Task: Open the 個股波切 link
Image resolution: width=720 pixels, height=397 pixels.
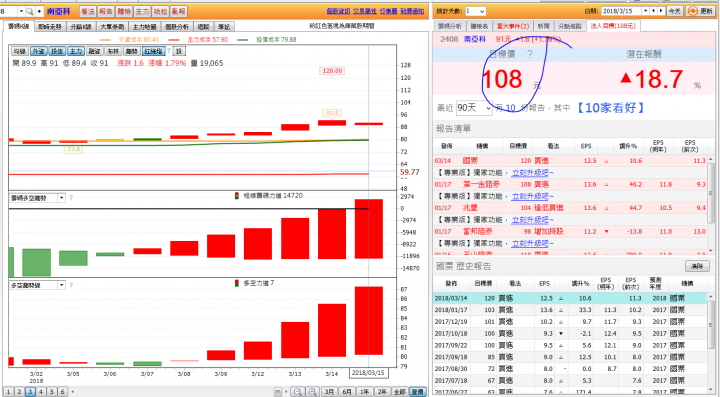Action: point(338,11)
